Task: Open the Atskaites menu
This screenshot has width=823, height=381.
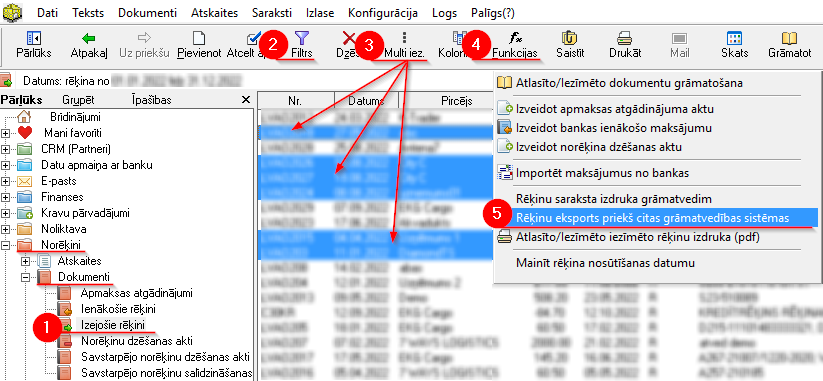Action: tap(215, 13)
